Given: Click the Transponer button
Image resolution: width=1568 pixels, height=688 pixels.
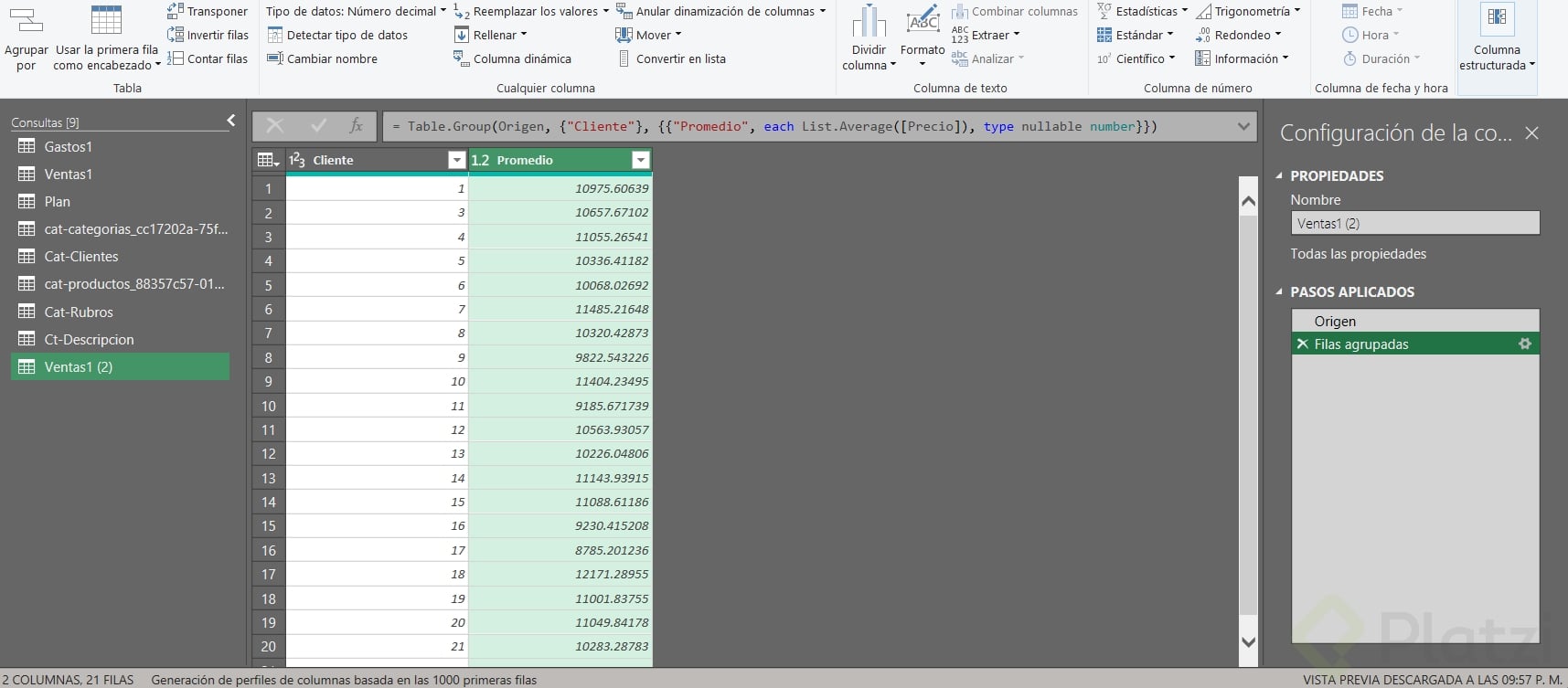Looking at the screenshot, I should click(x=208, y=11).
